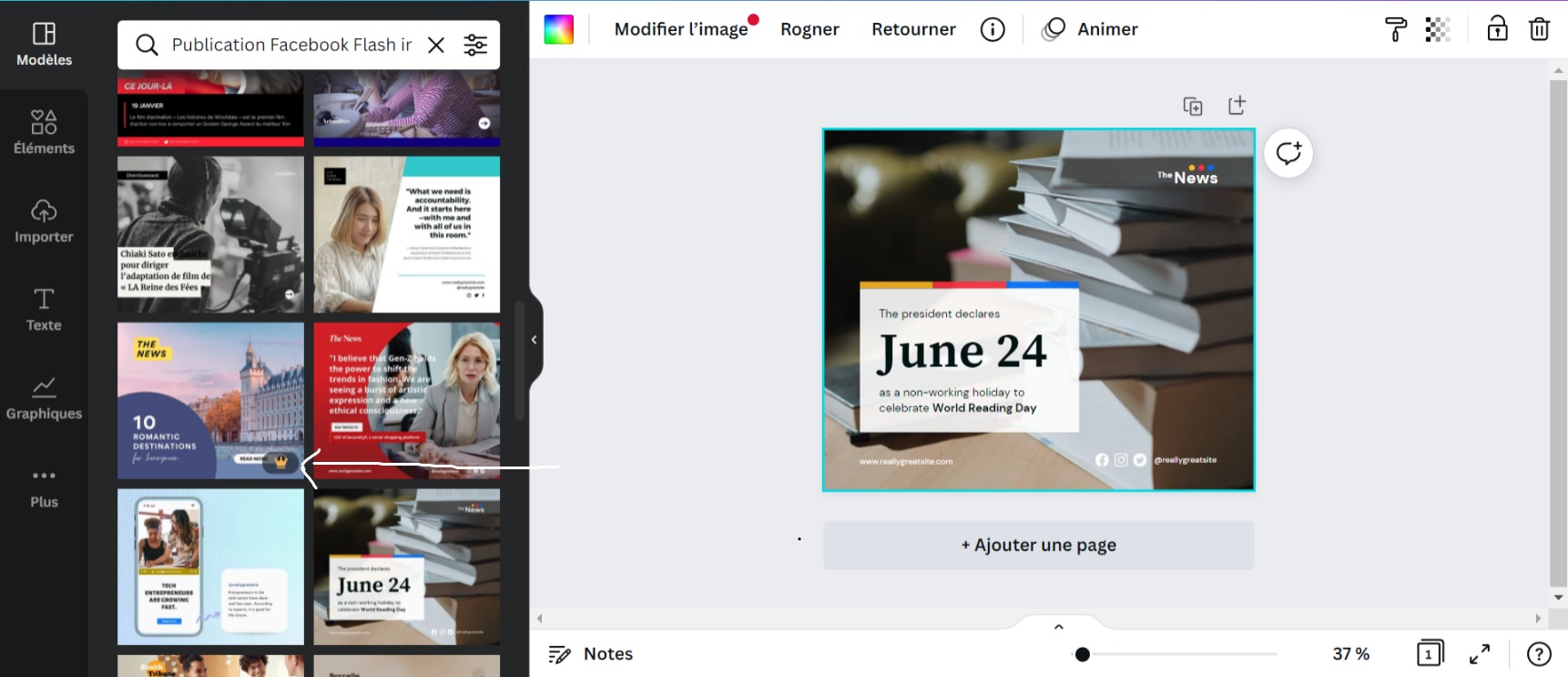Click the Facebook icon on the design
The height and width of the screenshot is (677, 1568).
click(x=1102, y=460)
